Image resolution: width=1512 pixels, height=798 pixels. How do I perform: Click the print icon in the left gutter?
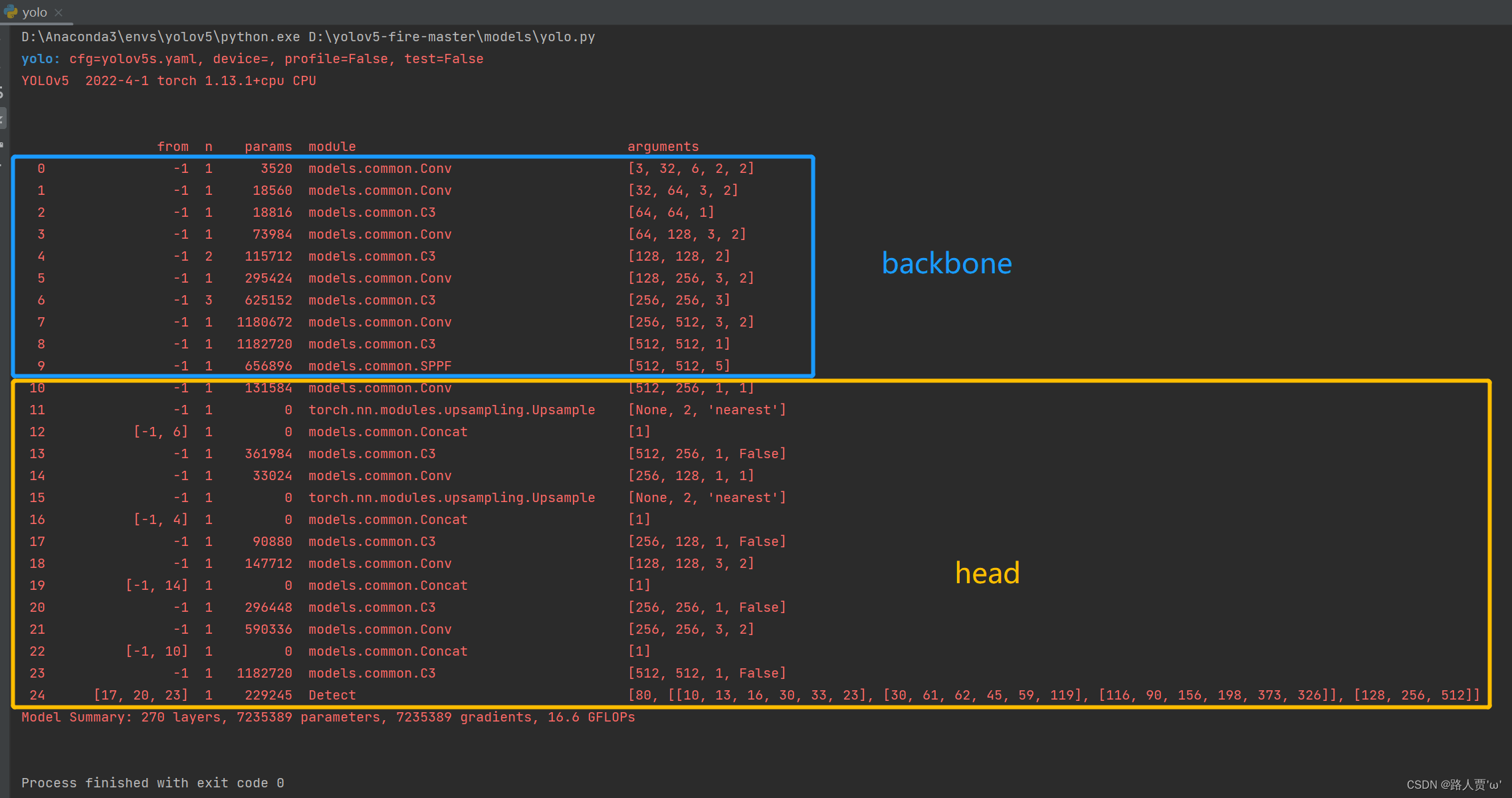click(x=2, y=144)
